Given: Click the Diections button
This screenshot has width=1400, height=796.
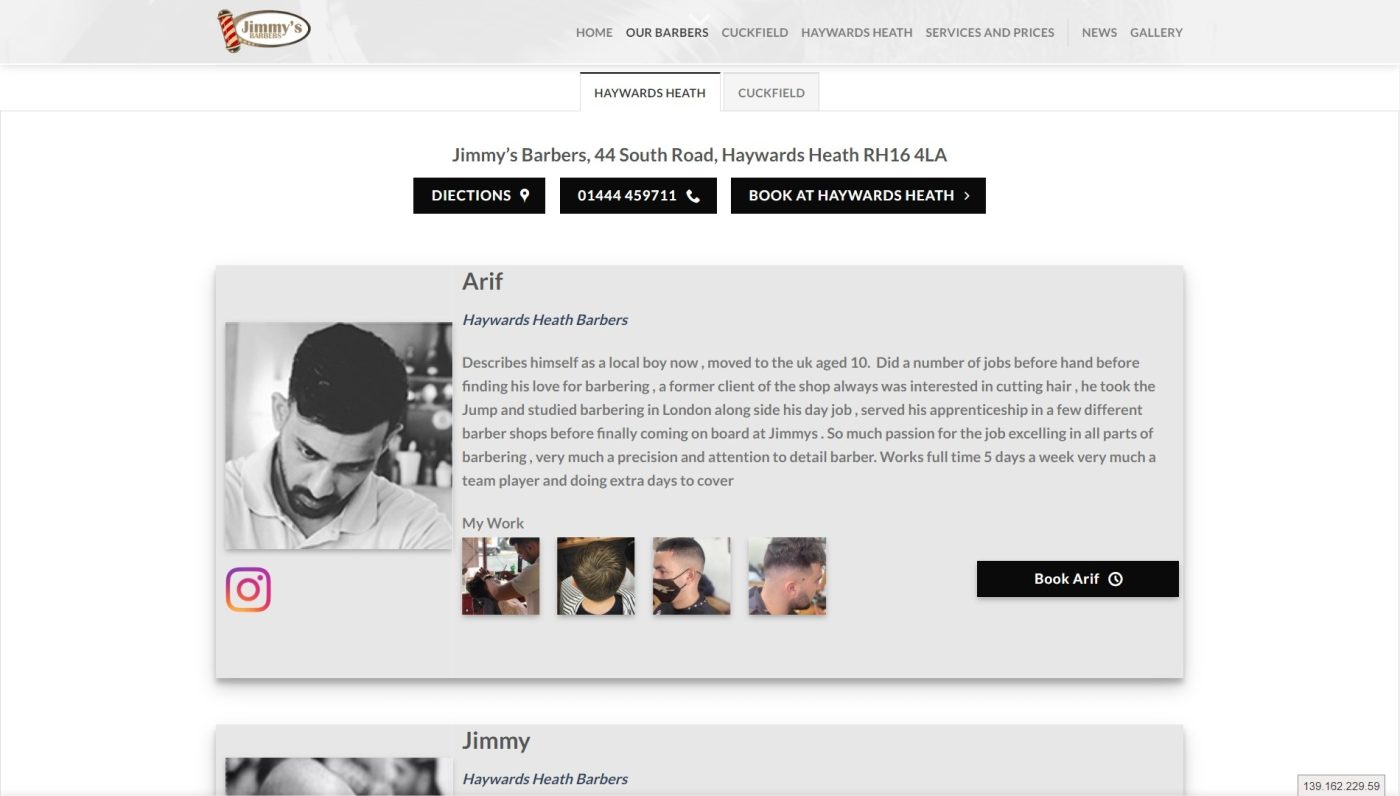Looking at the screenshot, I should pos(479,196).
